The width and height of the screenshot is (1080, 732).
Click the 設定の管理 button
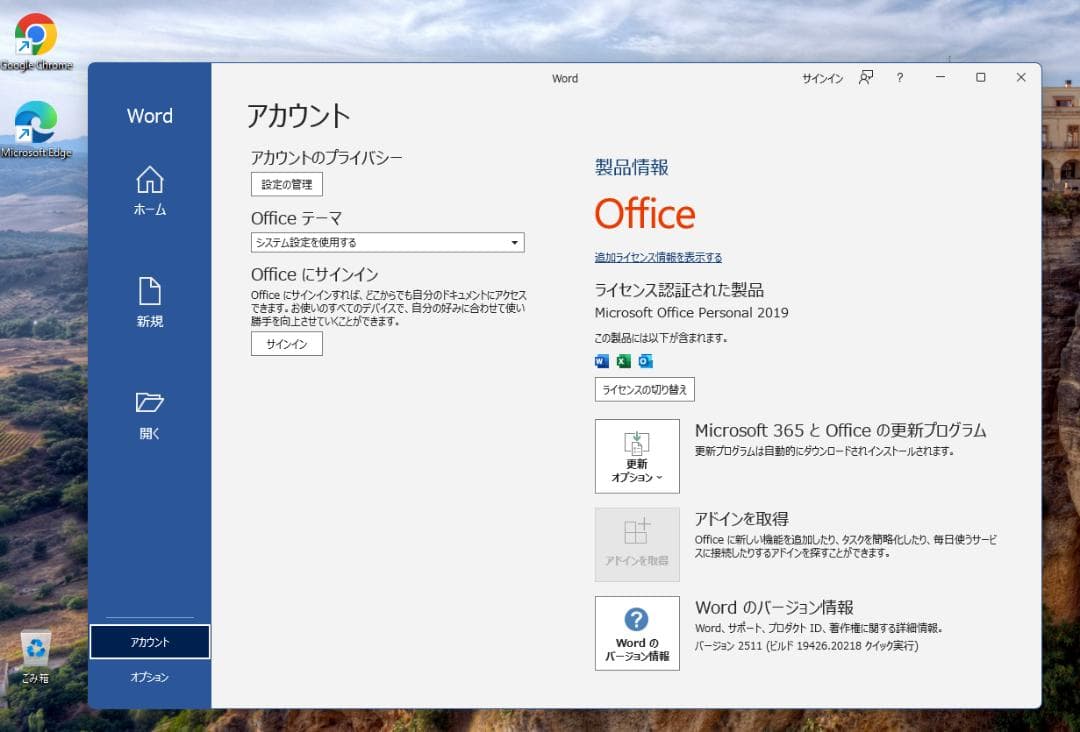(287, 184)
